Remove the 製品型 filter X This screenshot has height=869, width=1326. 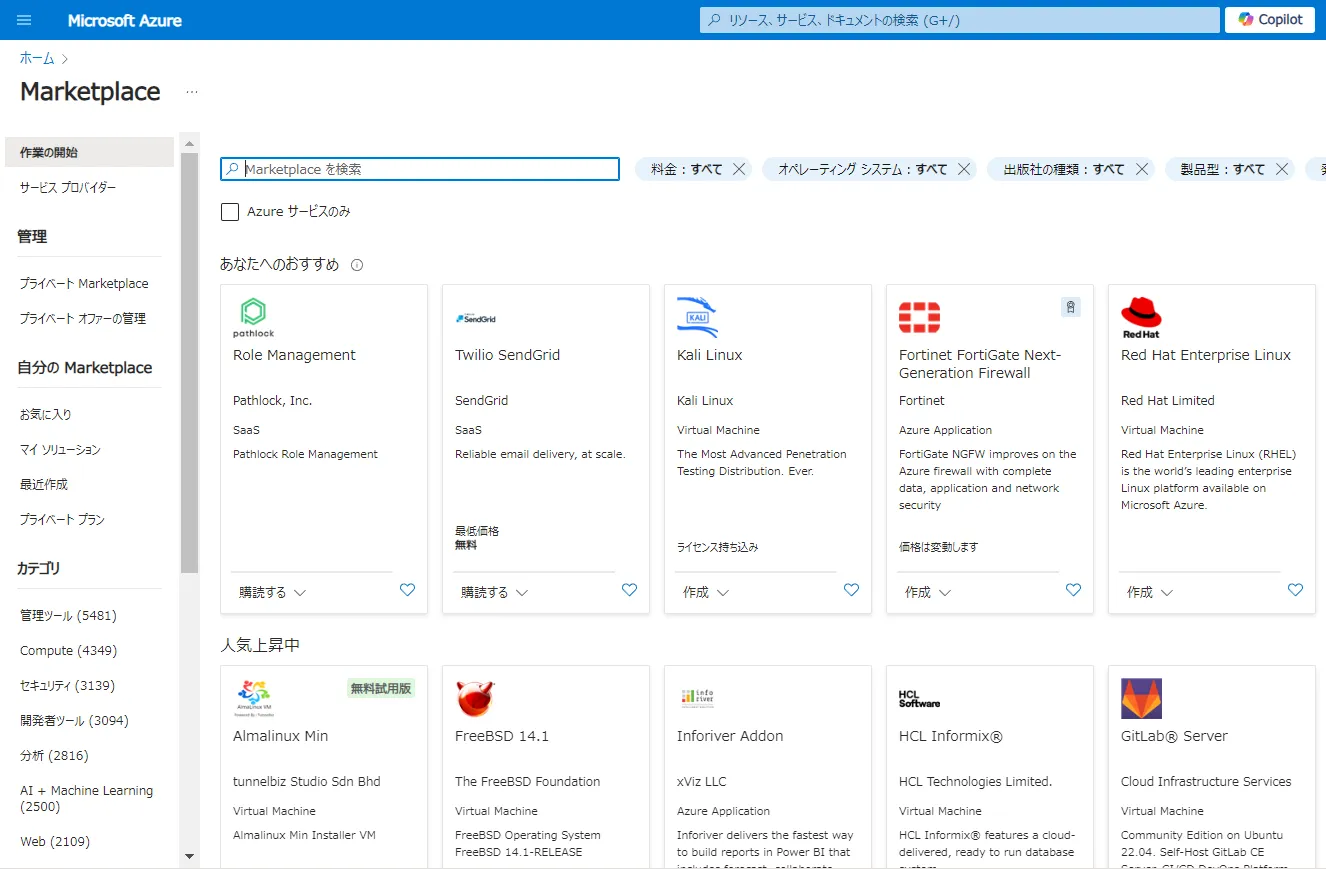click(1281, 169)
